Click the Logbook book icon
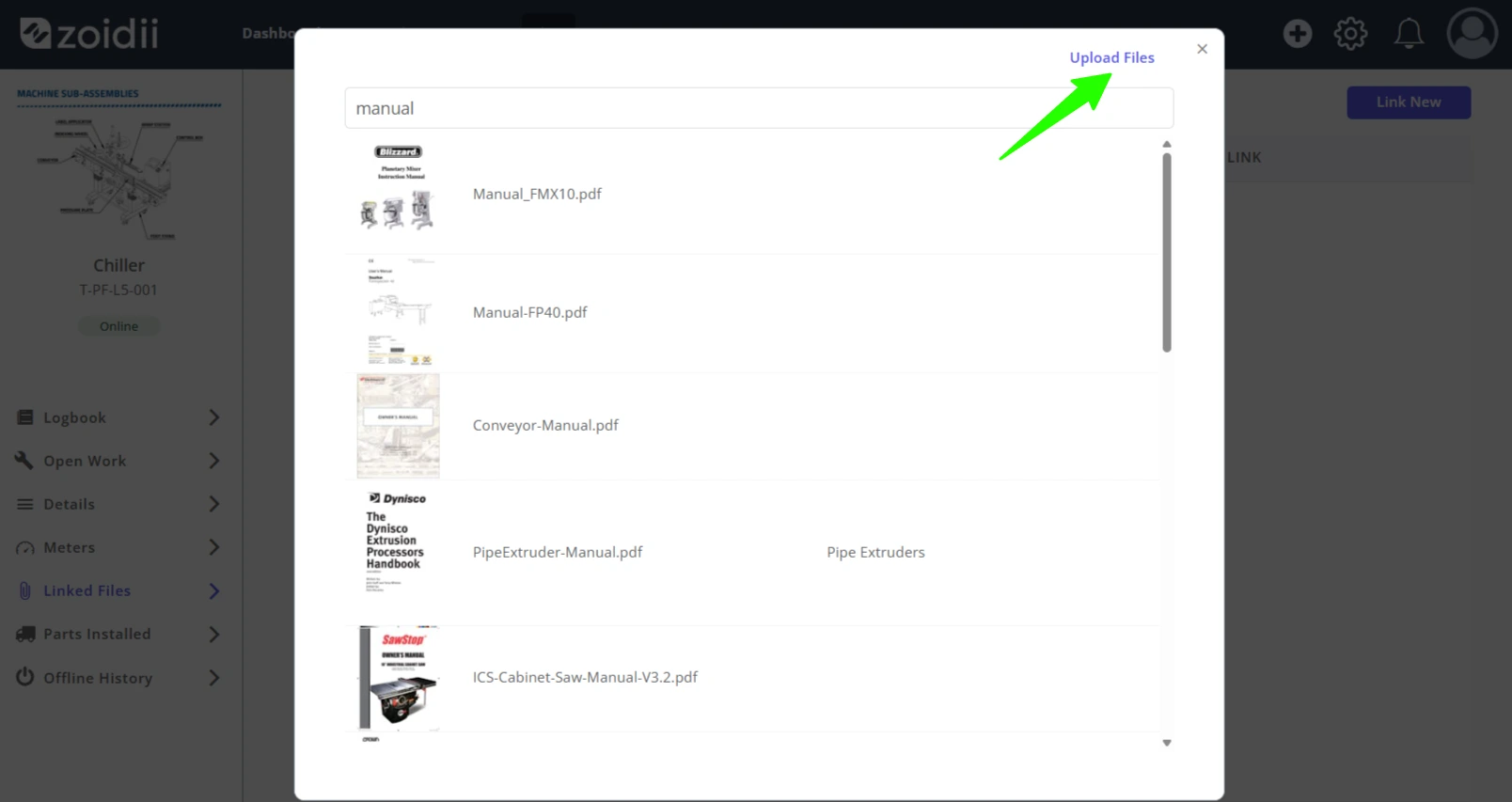The image size is (1512, 802). [25, 417]
